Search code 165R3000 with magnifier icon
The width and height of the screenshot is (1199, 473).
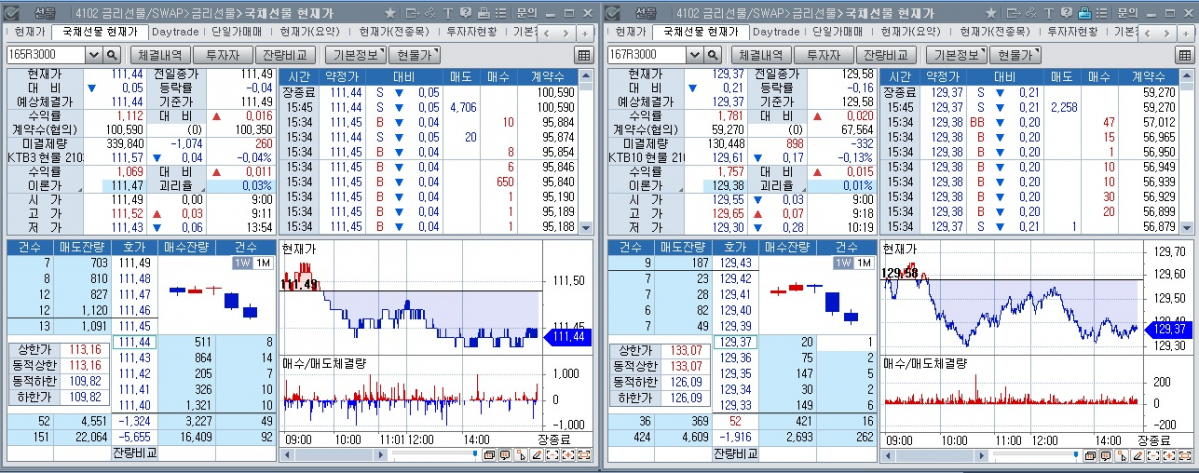point(112,54)
